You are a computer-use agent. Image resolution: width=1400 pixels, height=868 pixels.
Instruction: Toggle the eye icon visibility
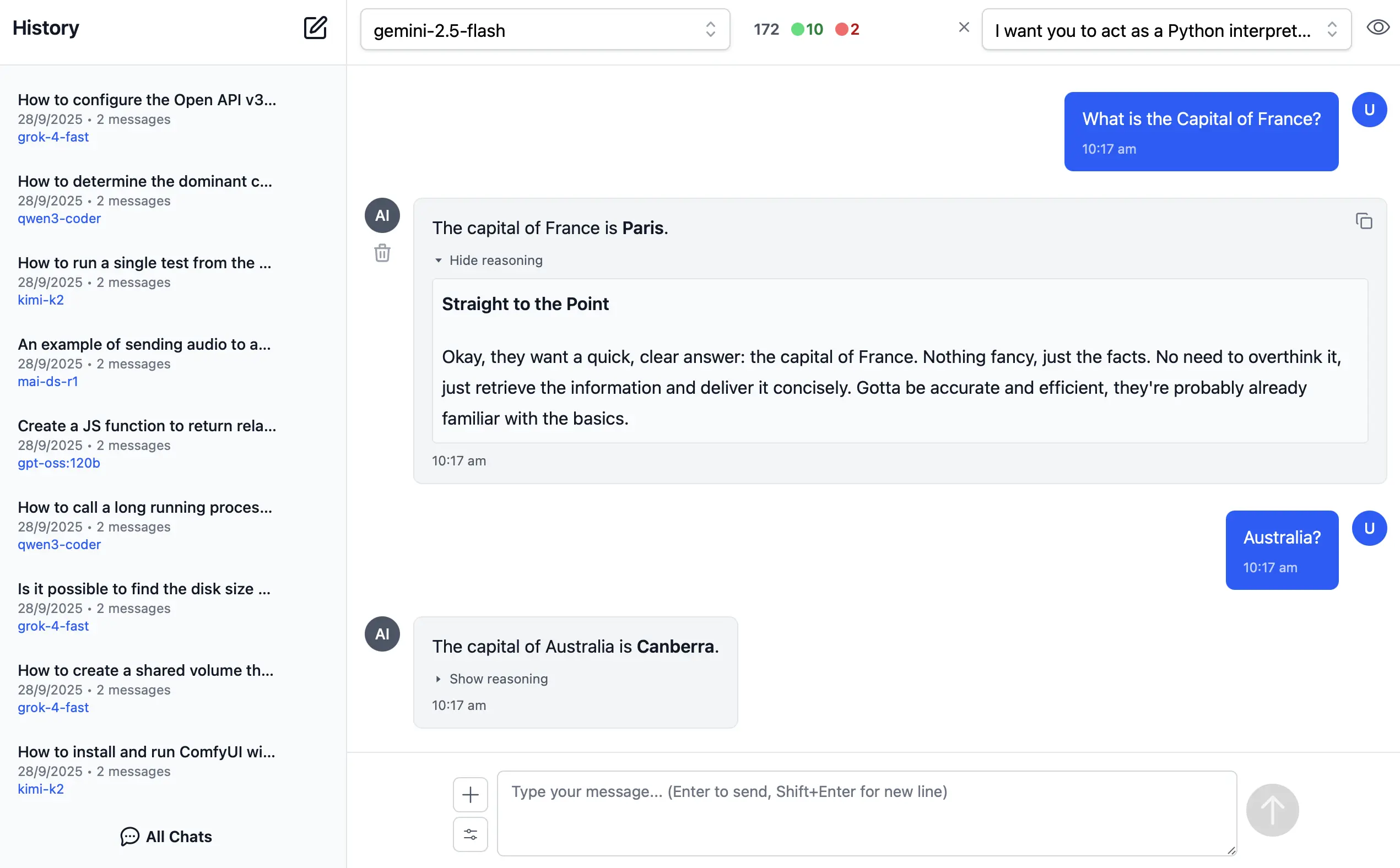point(1377,28)
